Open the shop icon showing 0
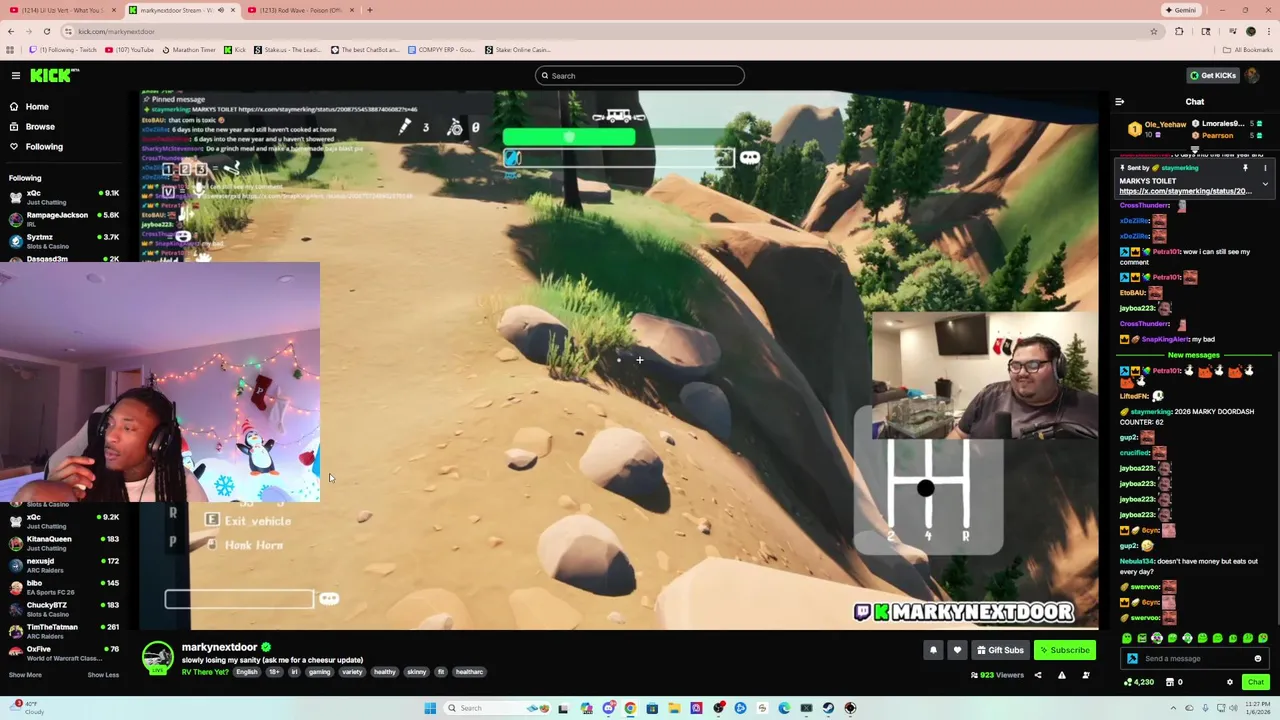 point(1174,682)
